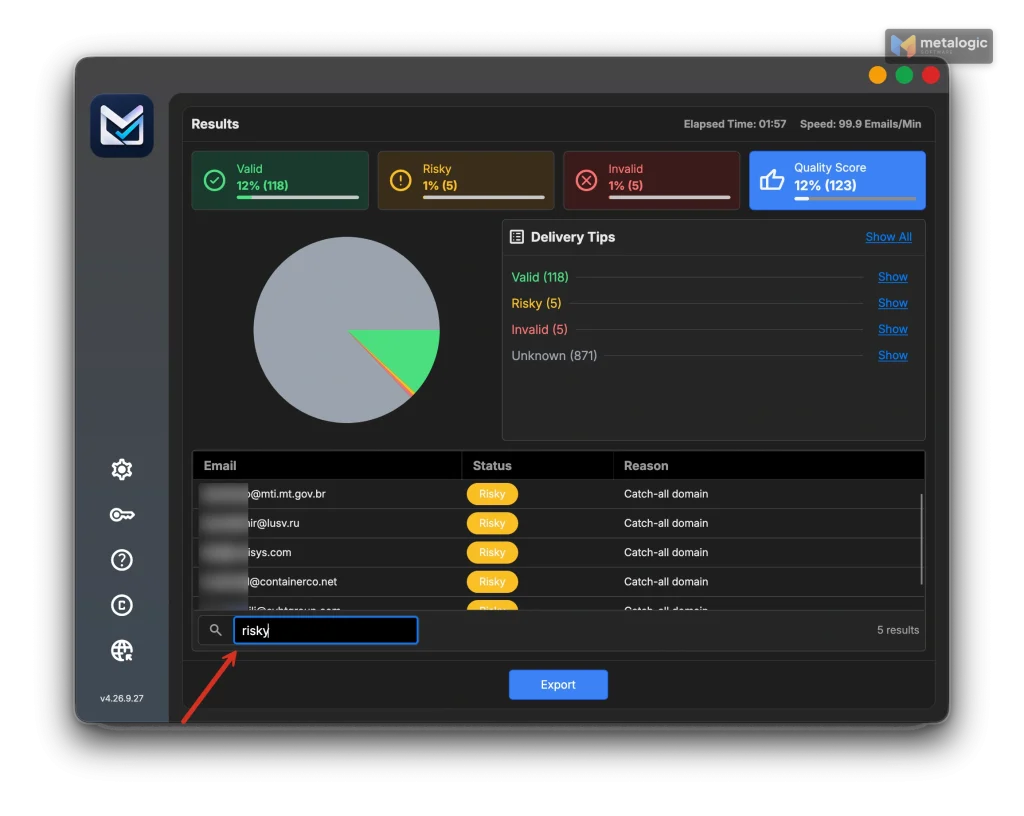Screen dimensions: 1024x816
Task: Click the Quality Score thumbs-up icon
Action: (772, 180)
